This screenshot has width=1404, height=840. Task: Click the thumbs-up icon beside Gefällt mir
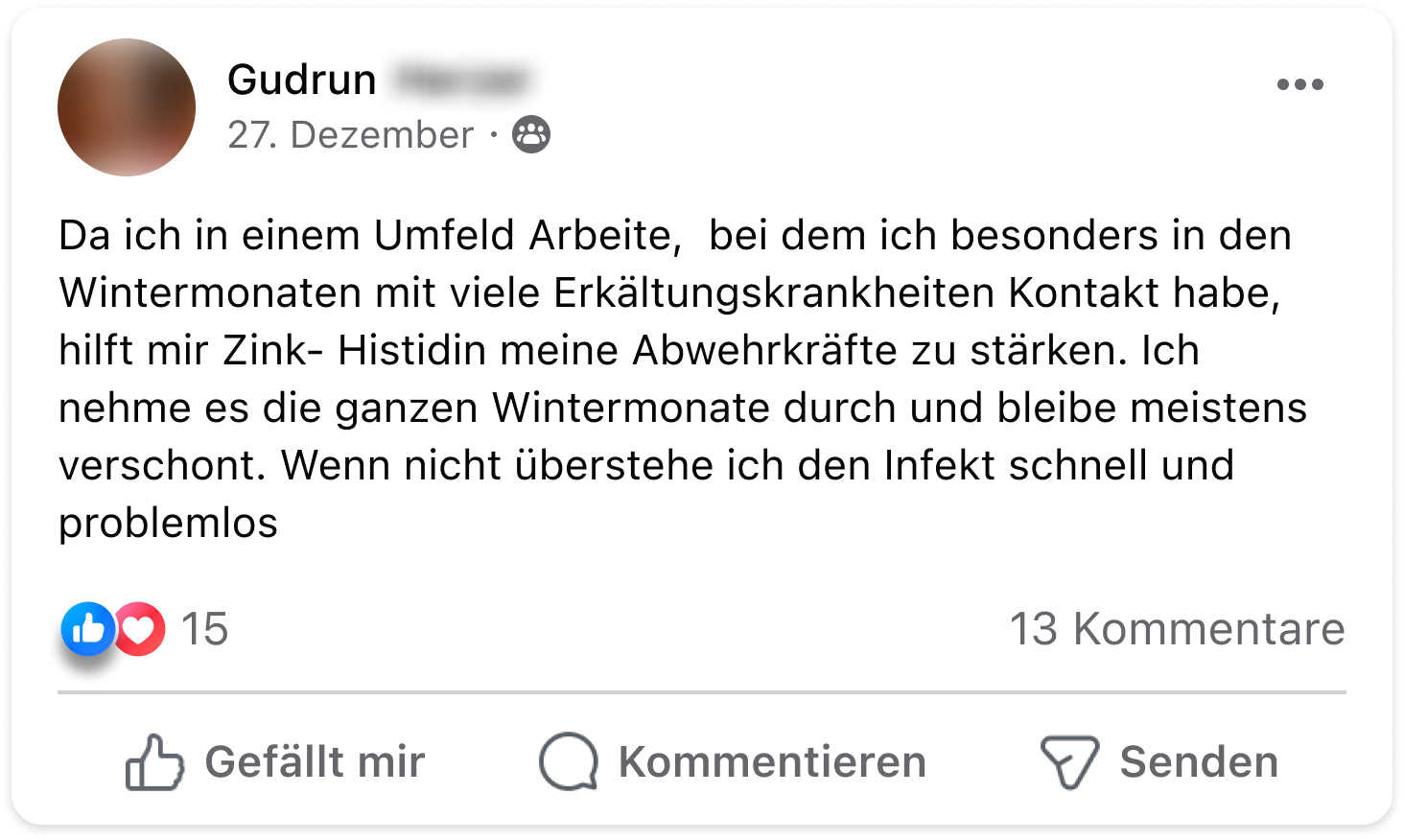pos(153,762)
